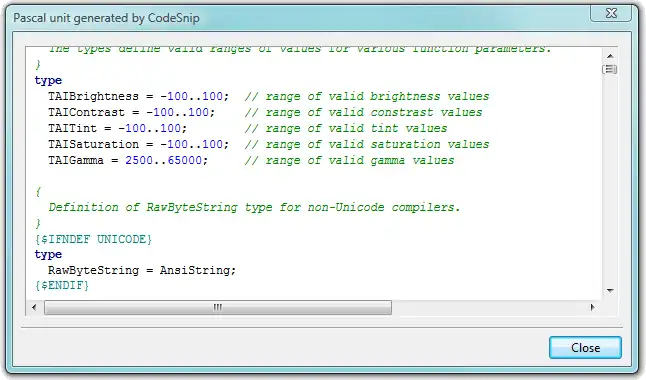This screenshot has width=646, height=380.
Task: Click horizontal scrollbar left arrow
Action: (34, 307)
